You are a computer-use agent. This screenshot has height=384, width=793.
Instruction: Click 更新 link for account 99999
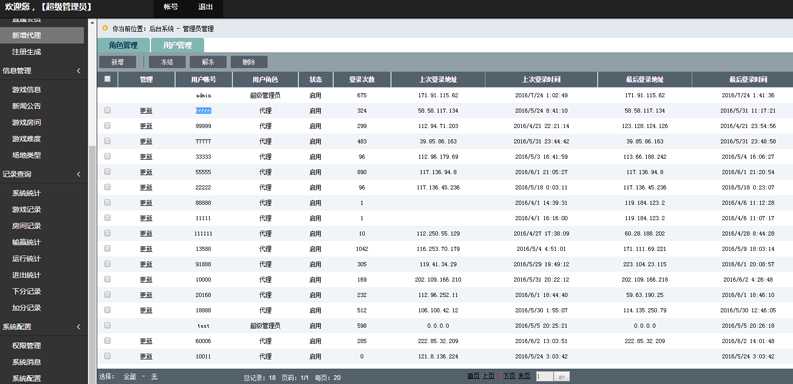146,125
